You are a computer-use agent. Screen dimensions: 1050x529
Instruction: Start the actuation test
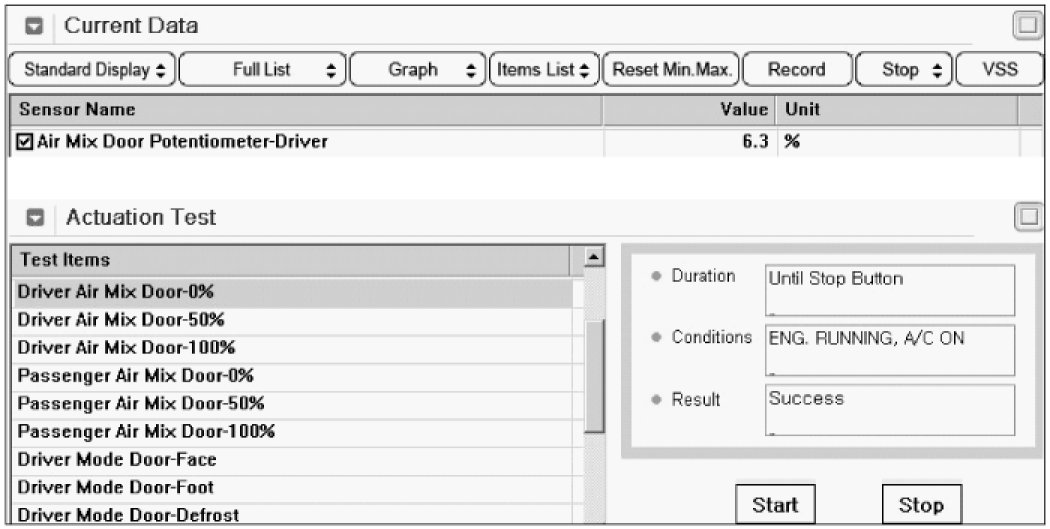click(x=775, y=505)
